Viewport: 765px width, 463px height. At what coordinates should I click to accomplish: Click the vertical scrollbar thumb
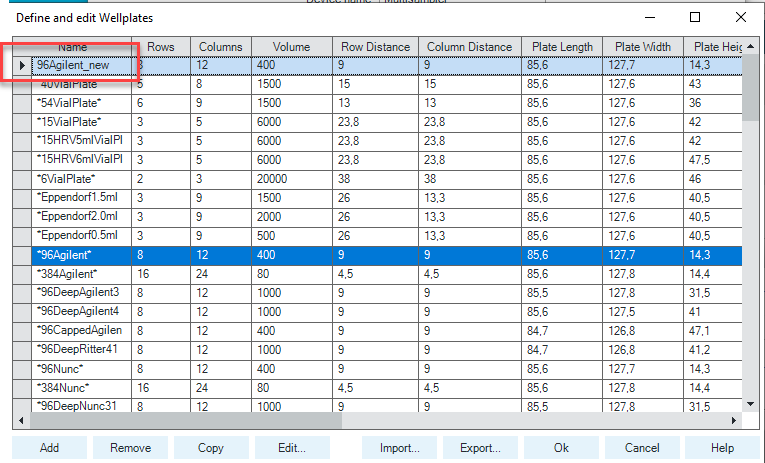pos(750,88)
